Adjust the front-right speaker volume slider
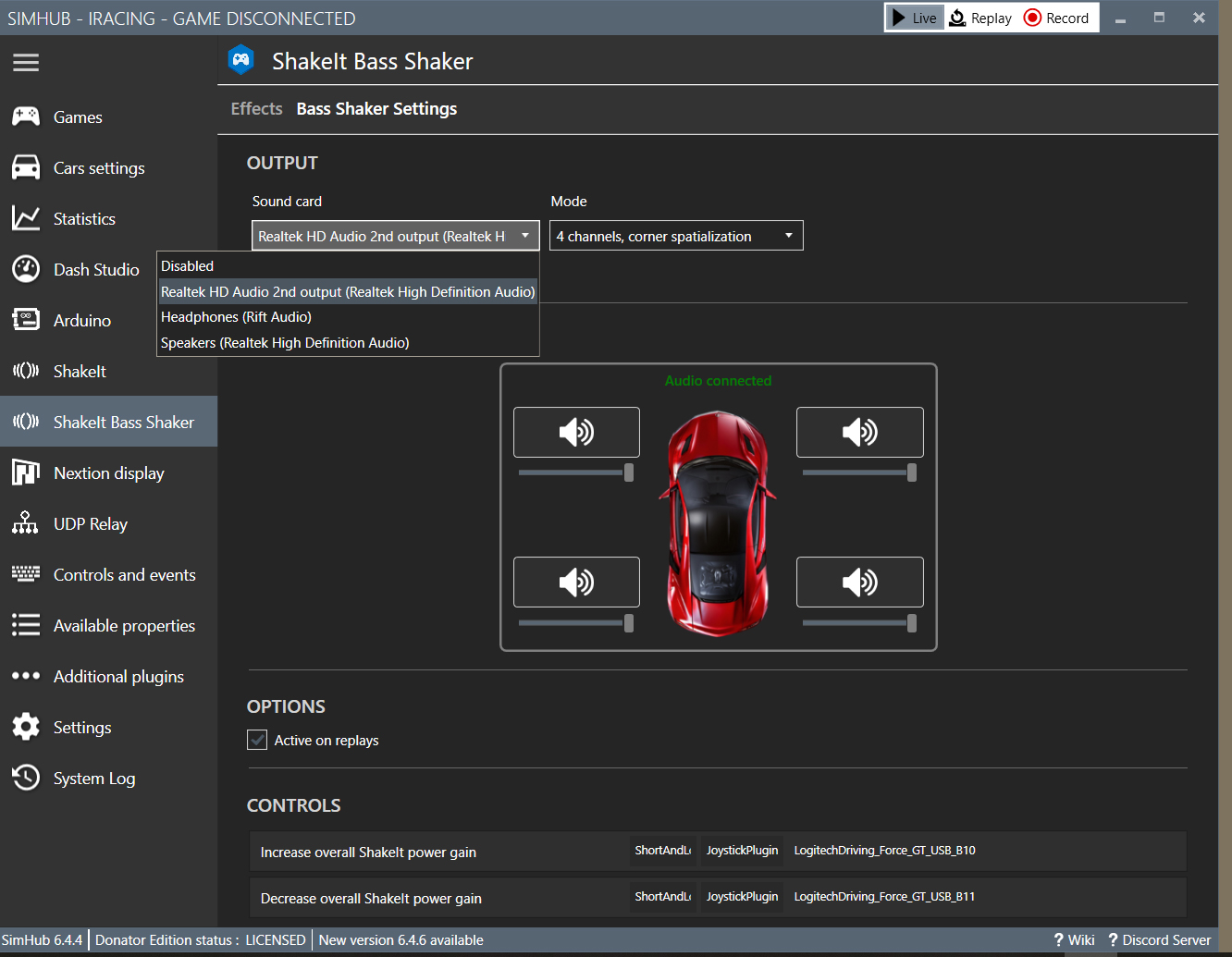The width and height of the screenshot is (1232, 957). tap(859, 472)
